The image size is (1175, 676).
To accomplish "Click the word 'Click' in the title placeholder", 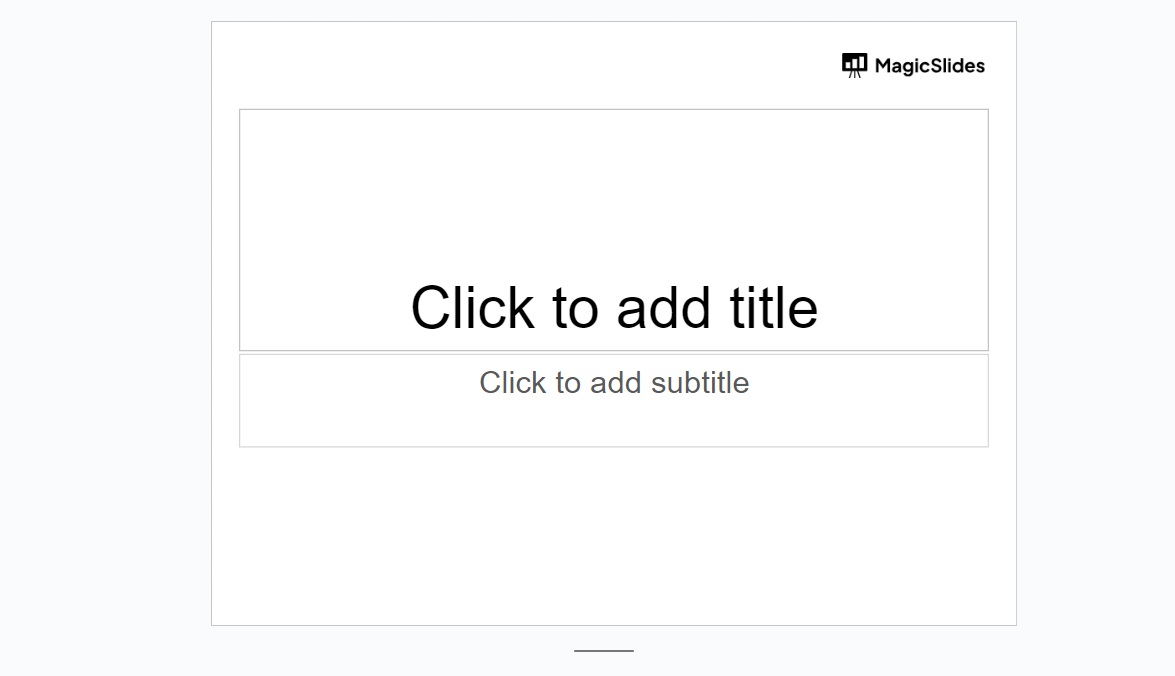I will [x=472, y=307].
